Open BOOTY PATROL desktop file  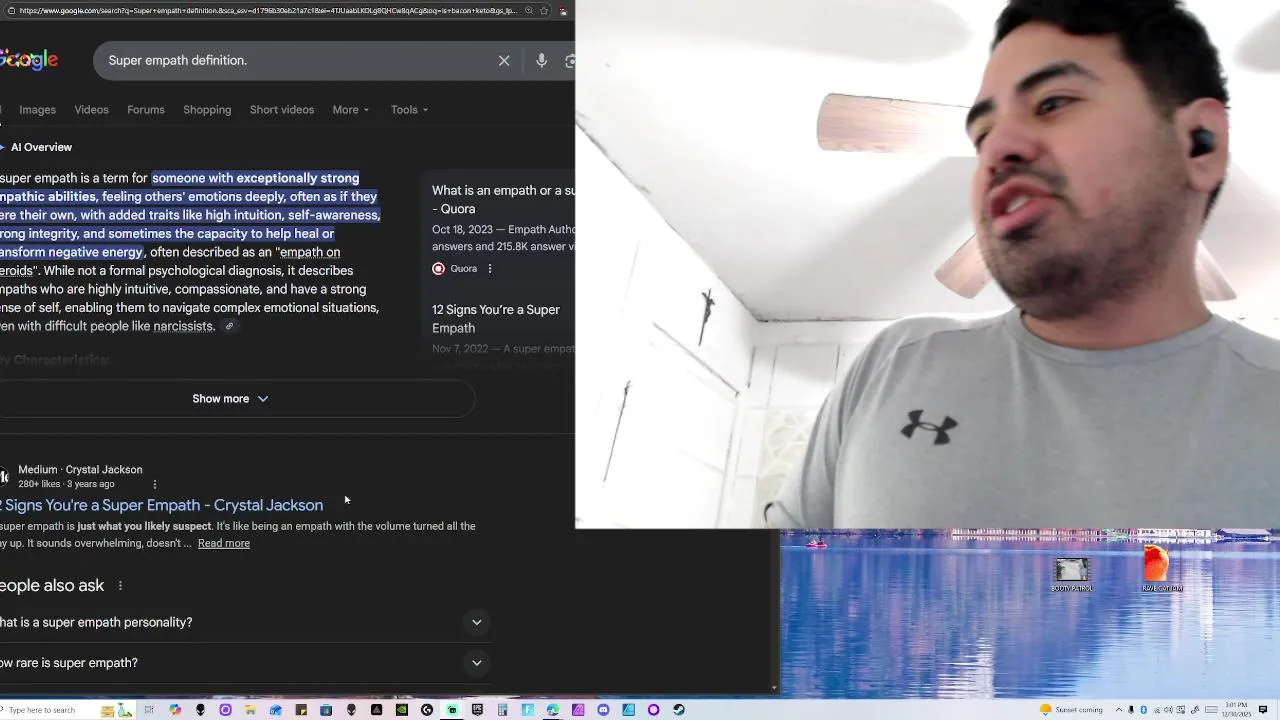(1071, 575)
